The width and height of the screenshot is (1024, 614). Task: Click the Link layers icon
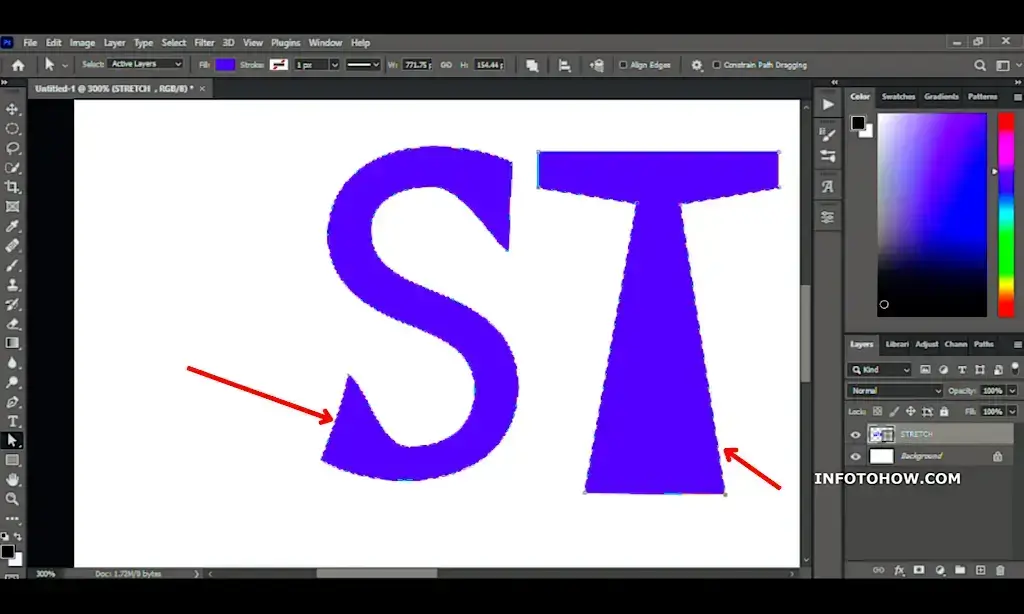878,570
